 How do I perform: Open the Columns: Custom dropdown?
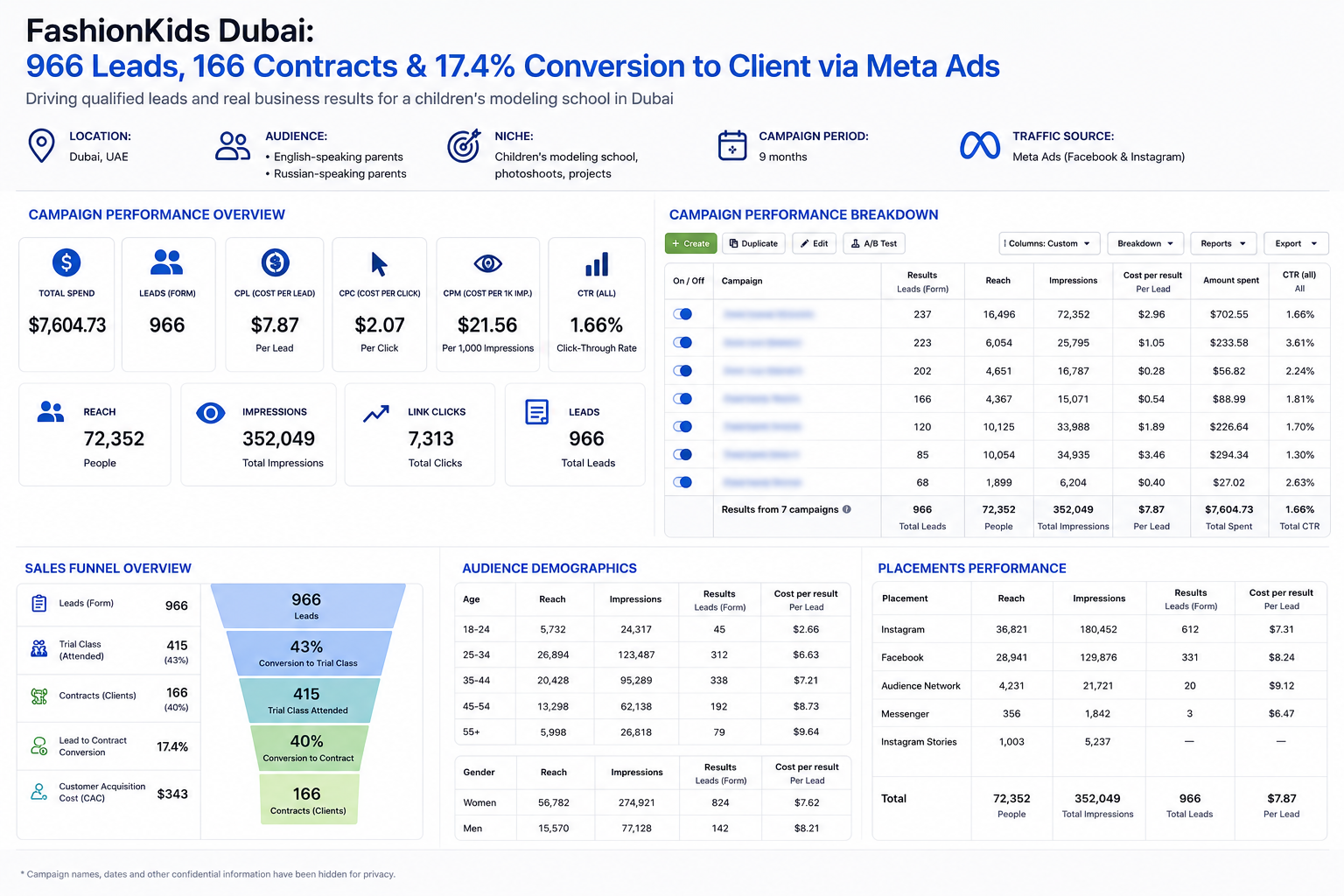pyautogui.click(x=1048, y=243)
